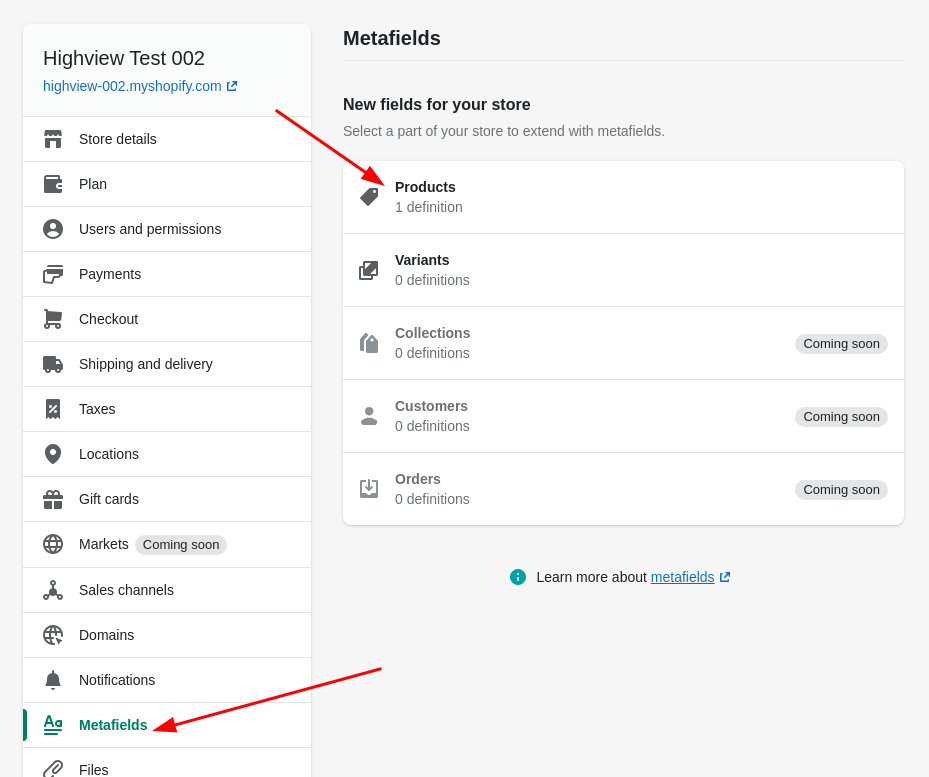
Task: Click the Products tag icon
Action: (x=369, y=197)
